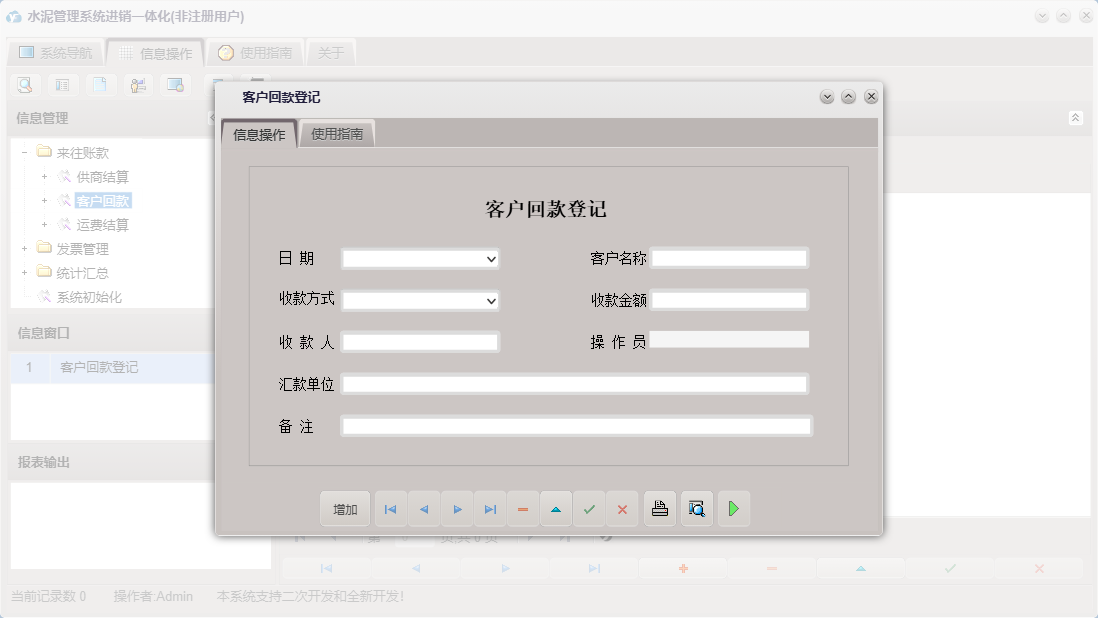The image size is (1098, 618).
Task: Click the magnifier search icon on the main toolbar
Action: 24,85
